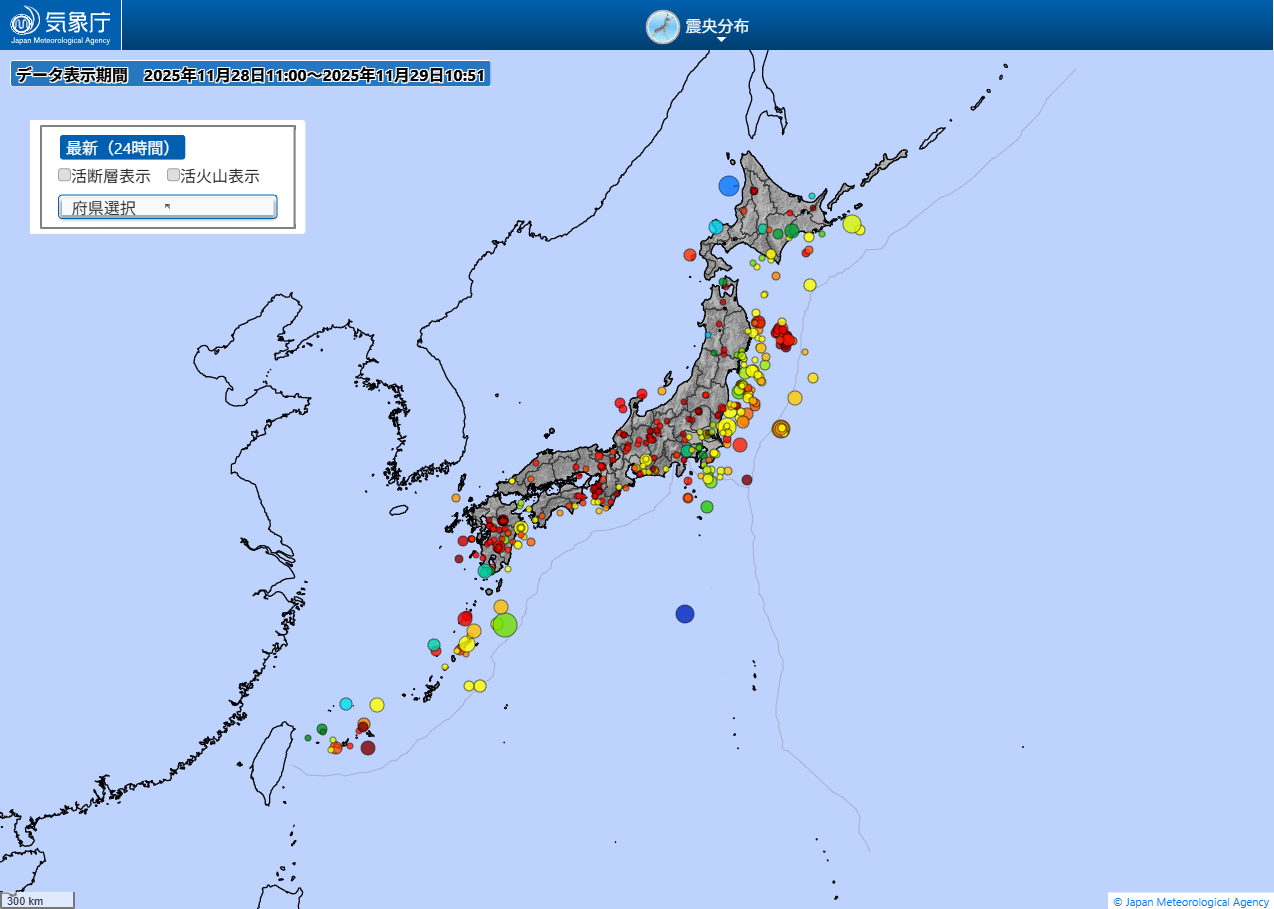1274x909 pixels.
Task: Click the Japan Meteorological Agency logo
Action: click(x=60, y=24)
